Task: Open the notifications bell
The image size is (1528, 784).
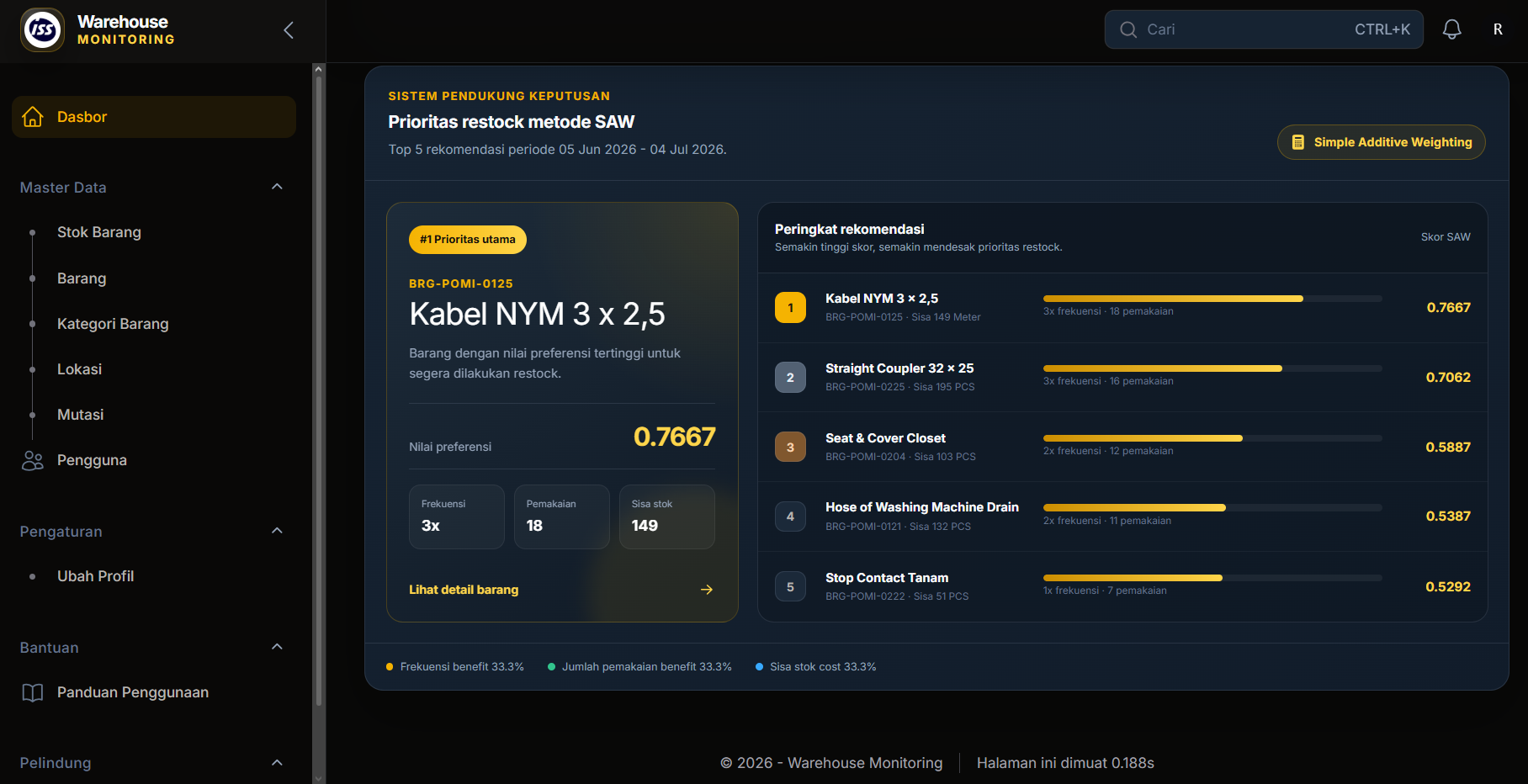Action: [1451, 29]
